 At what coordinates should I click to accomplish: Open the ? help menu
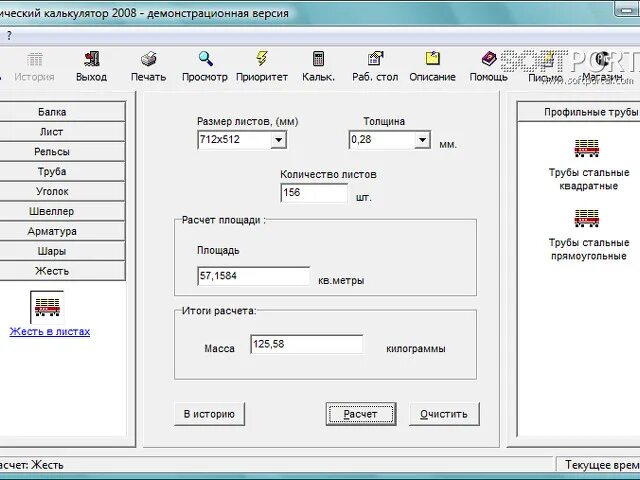coord(9,36)
